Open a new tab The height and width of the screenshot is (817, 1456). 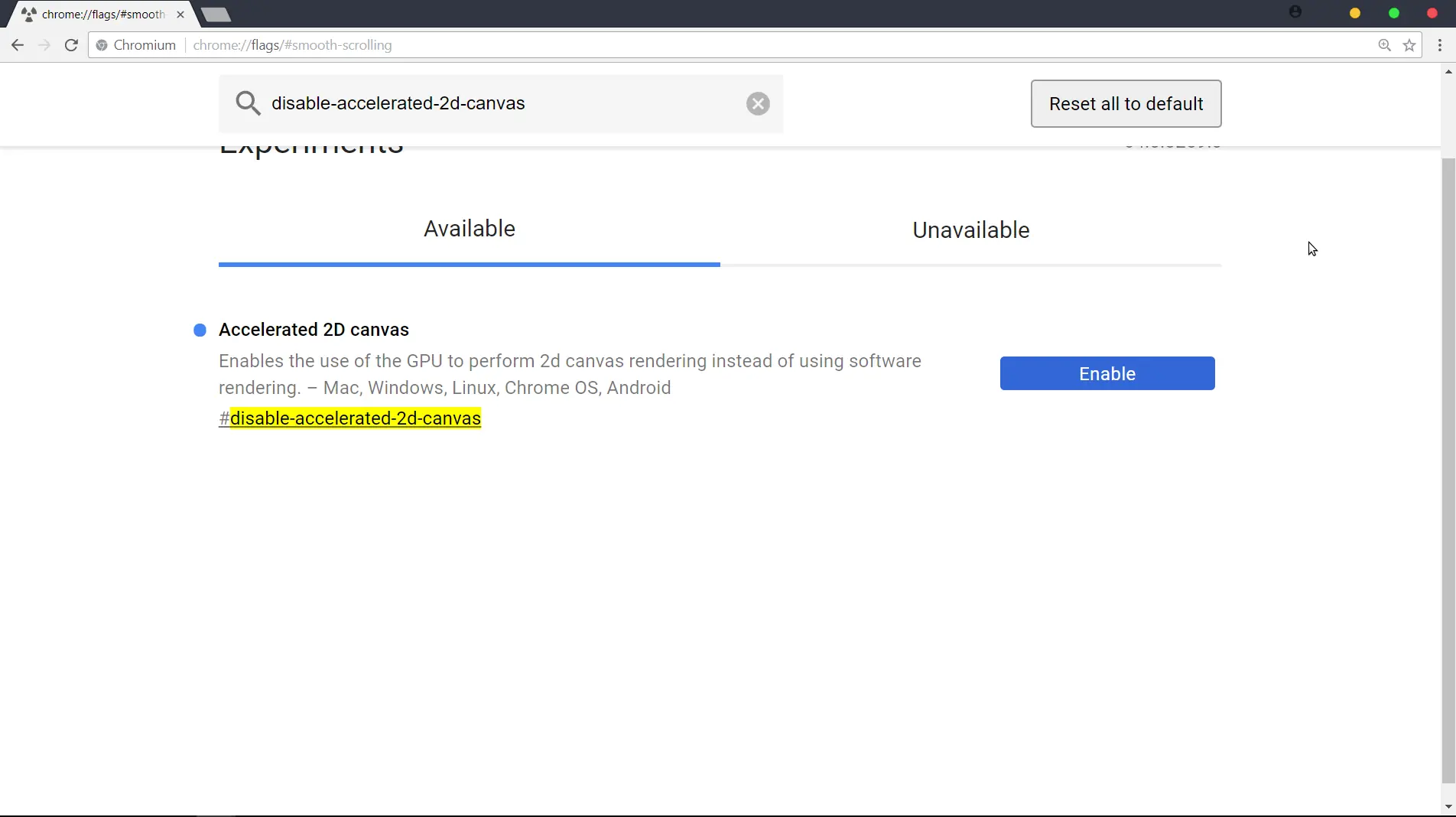point(216,15)
